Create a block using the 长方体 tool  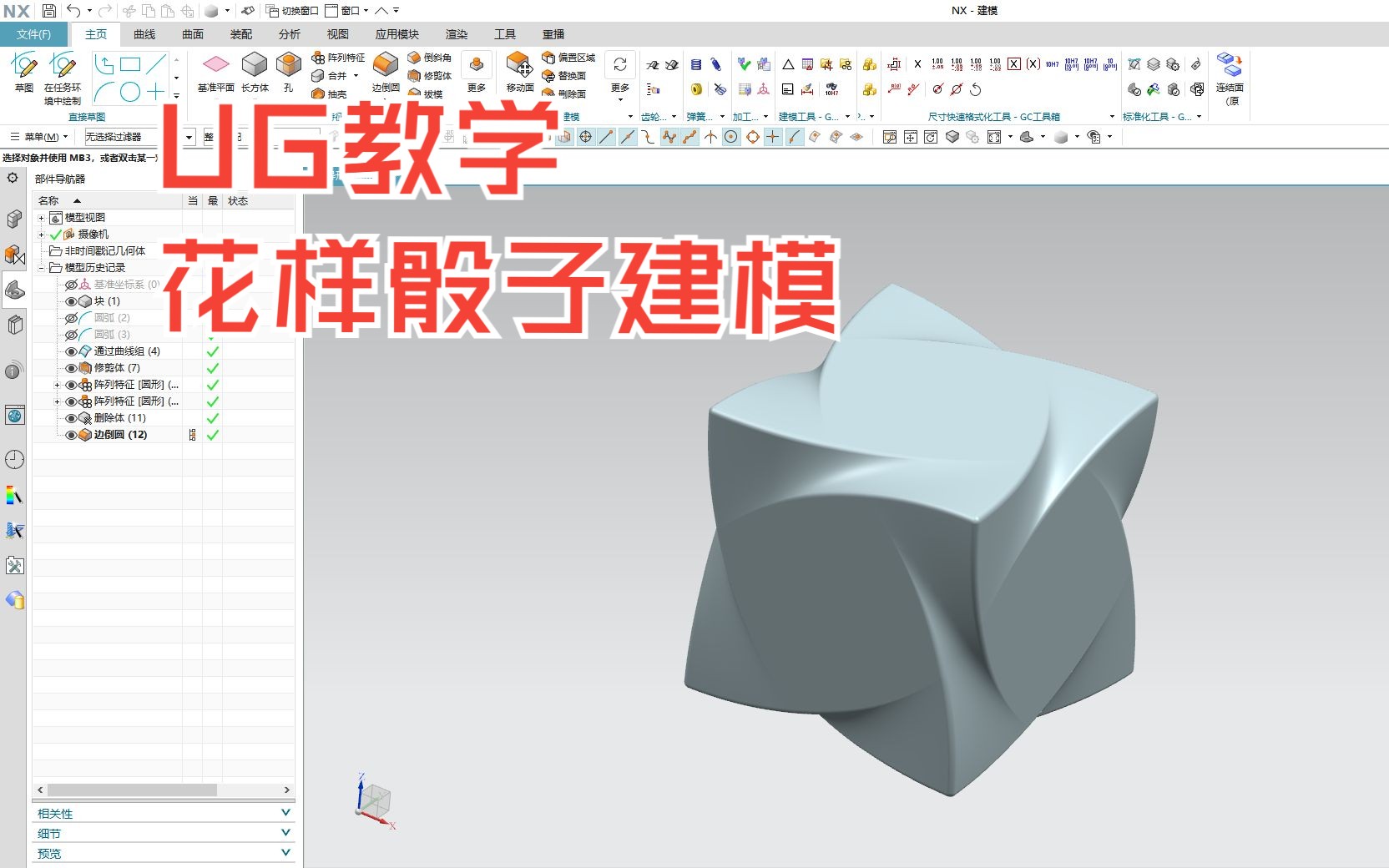255,71
